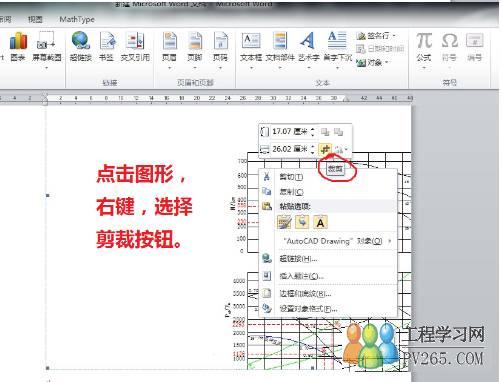Paste as text-only 'A' option
Viewport: 502px width, 382px height.
320,222
